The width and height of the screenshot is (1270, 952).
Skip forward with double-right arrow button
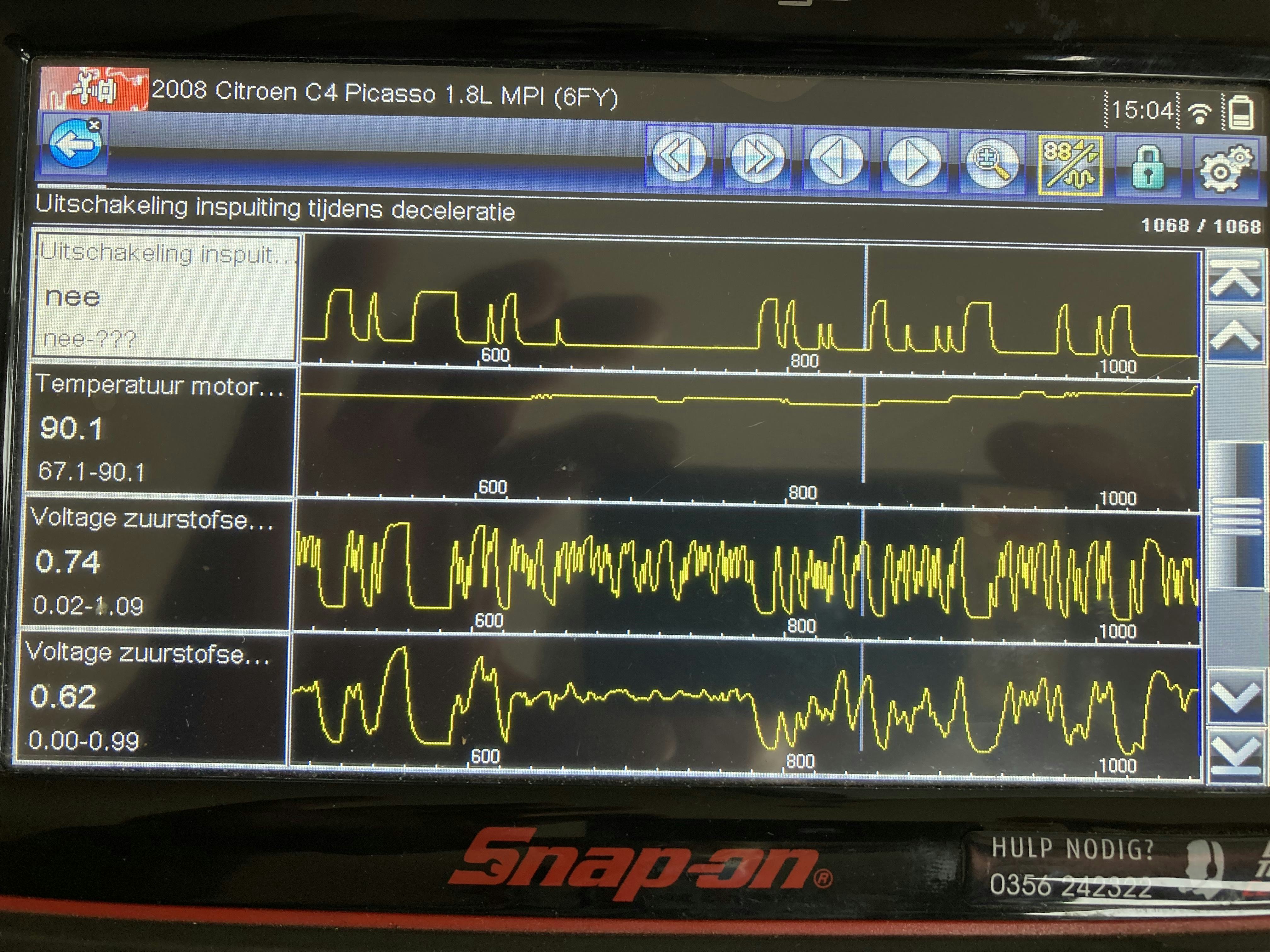[757, 158]
